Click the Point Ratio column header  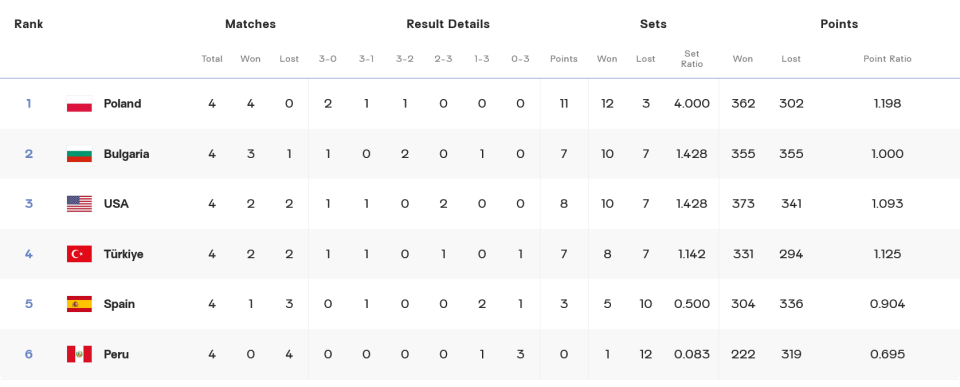888,59
